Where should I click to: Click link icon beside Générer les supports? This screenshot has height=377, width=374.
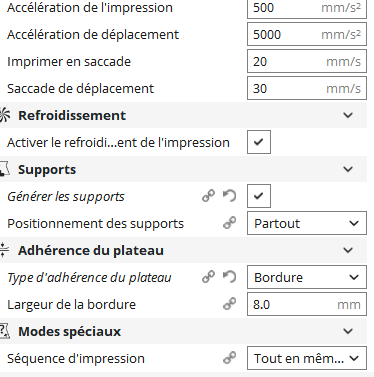[209, 196]
